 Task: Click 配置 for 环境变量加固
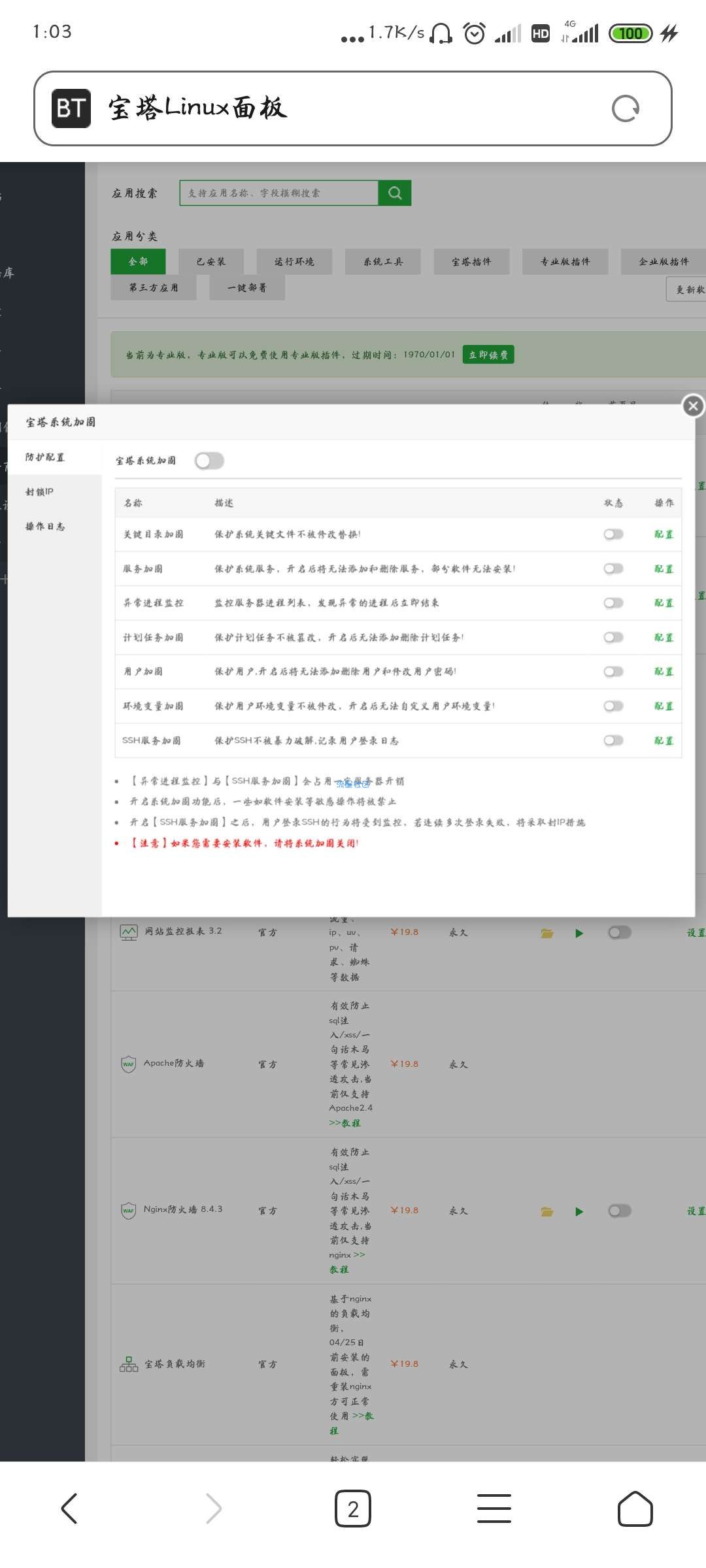[x=664, y=706]
